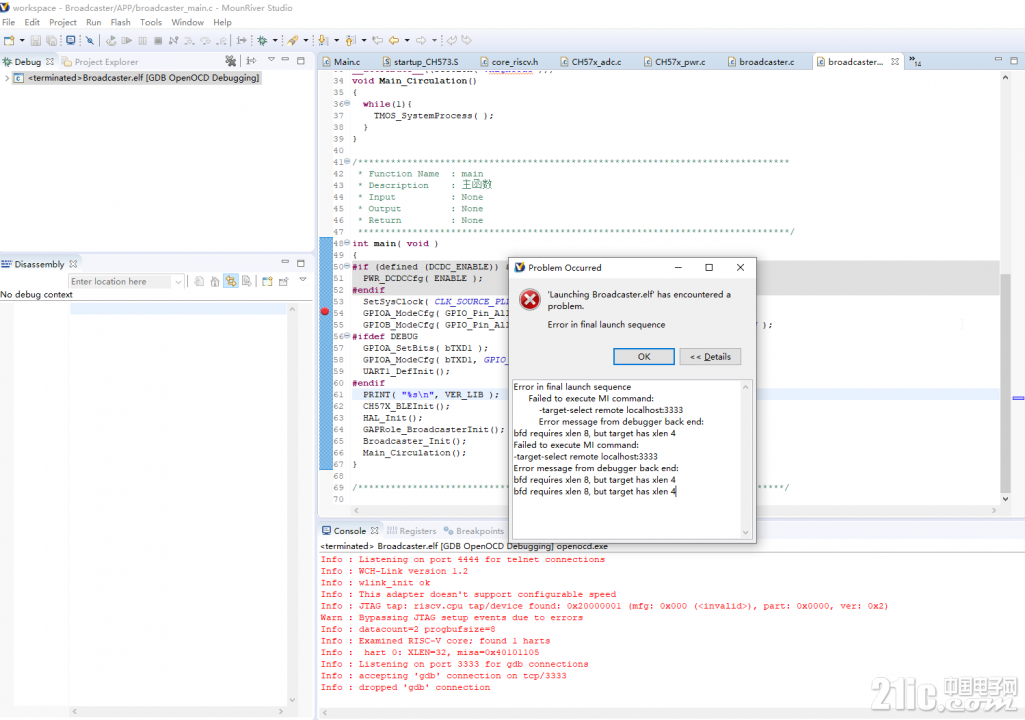The width and height of the screenshot is (1025, 720).
Task: Open the Disassembly view menu triangle
Action: pyautogui.click(x=303, y=280)
